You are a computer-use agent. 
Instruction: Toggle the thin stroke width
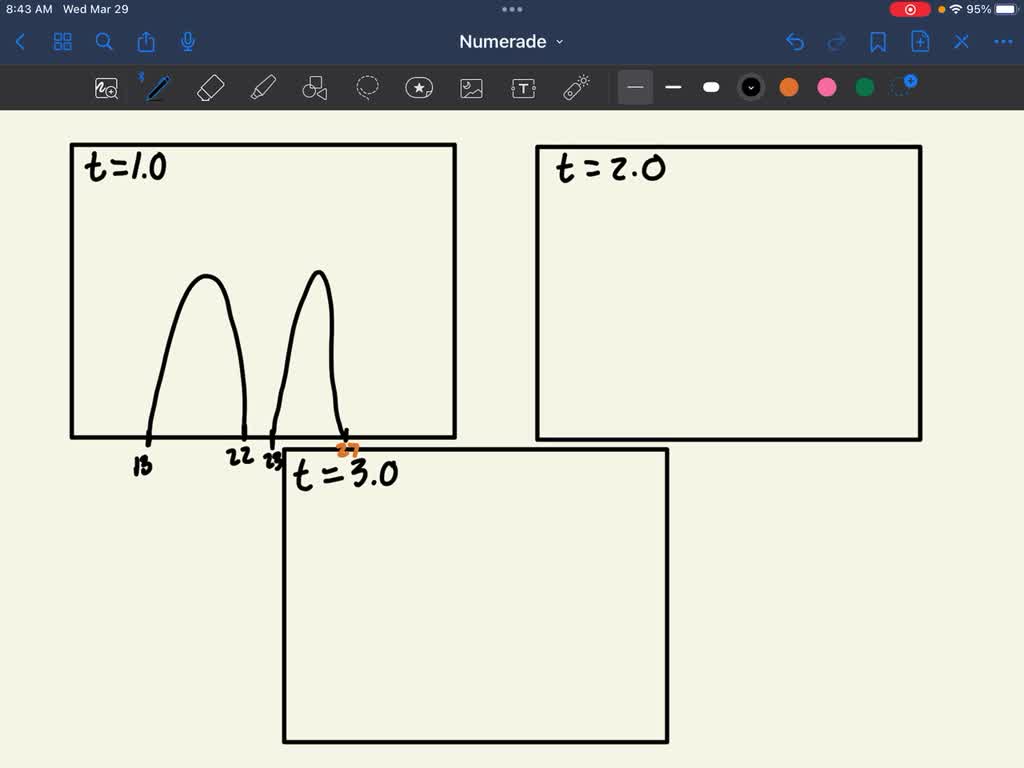[x=635, y=88]
